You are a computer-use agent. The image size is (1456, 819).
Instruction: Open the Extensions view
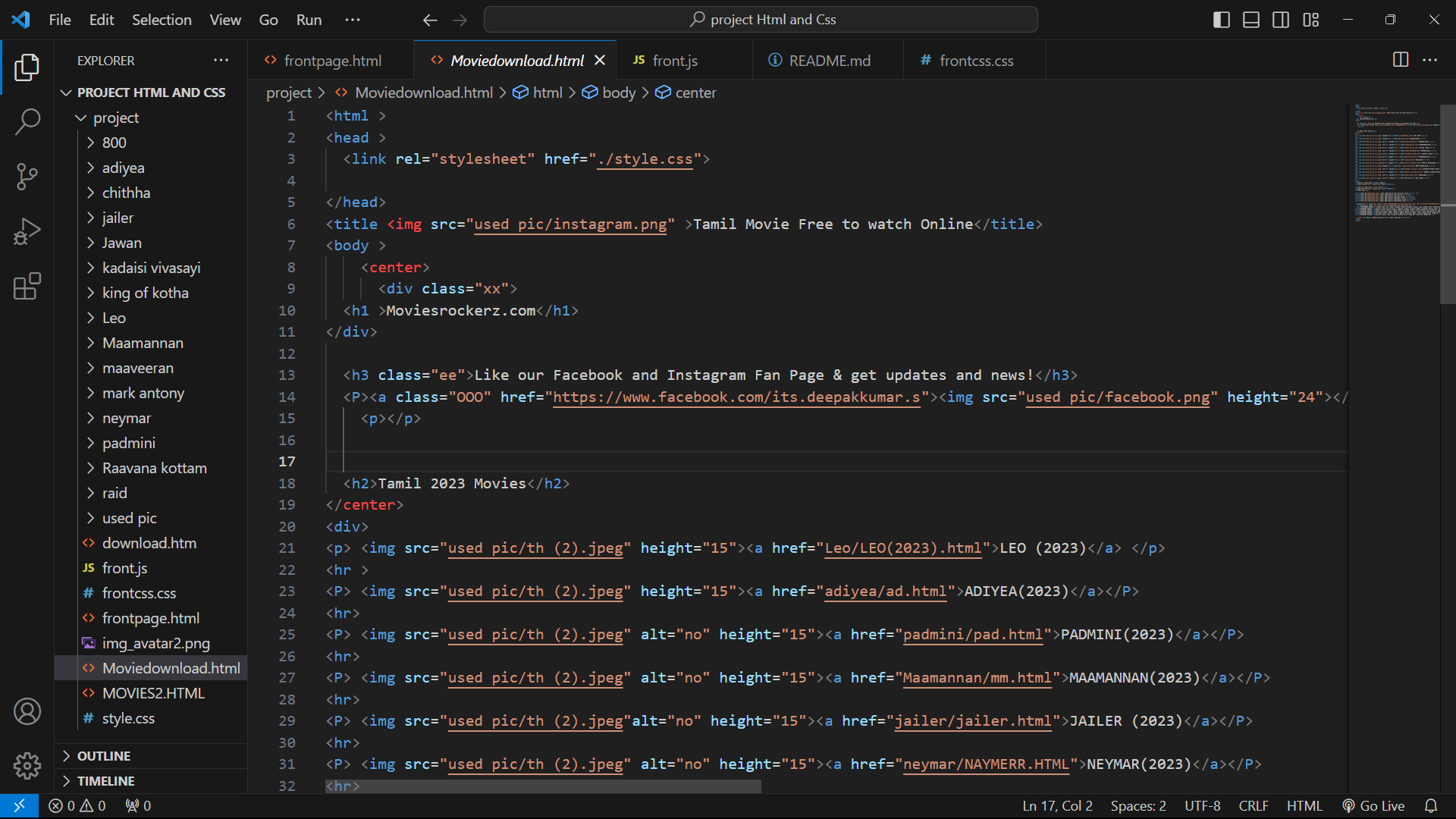27,287
